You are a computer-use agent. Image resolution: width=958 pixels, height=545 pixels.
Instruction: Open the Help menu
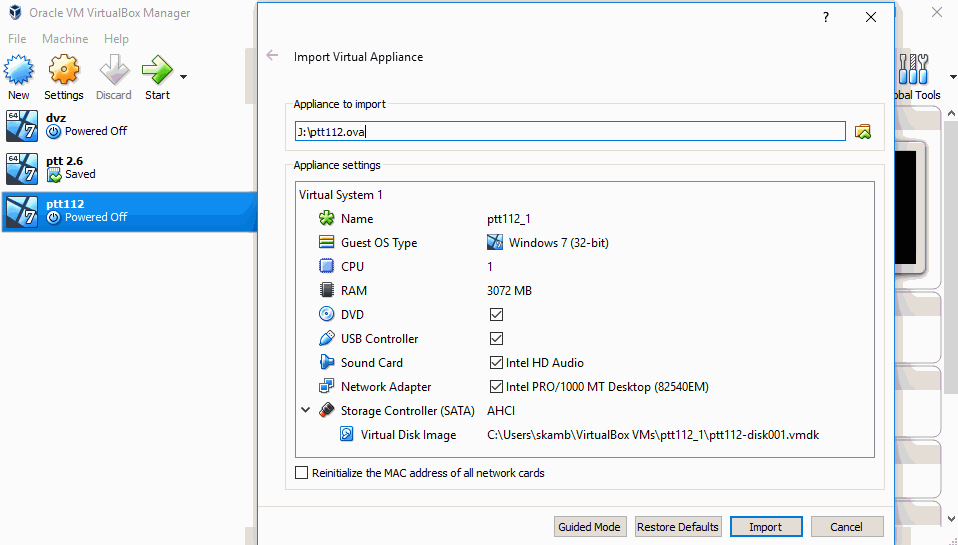pyautogui.click(x=116, y=38)
